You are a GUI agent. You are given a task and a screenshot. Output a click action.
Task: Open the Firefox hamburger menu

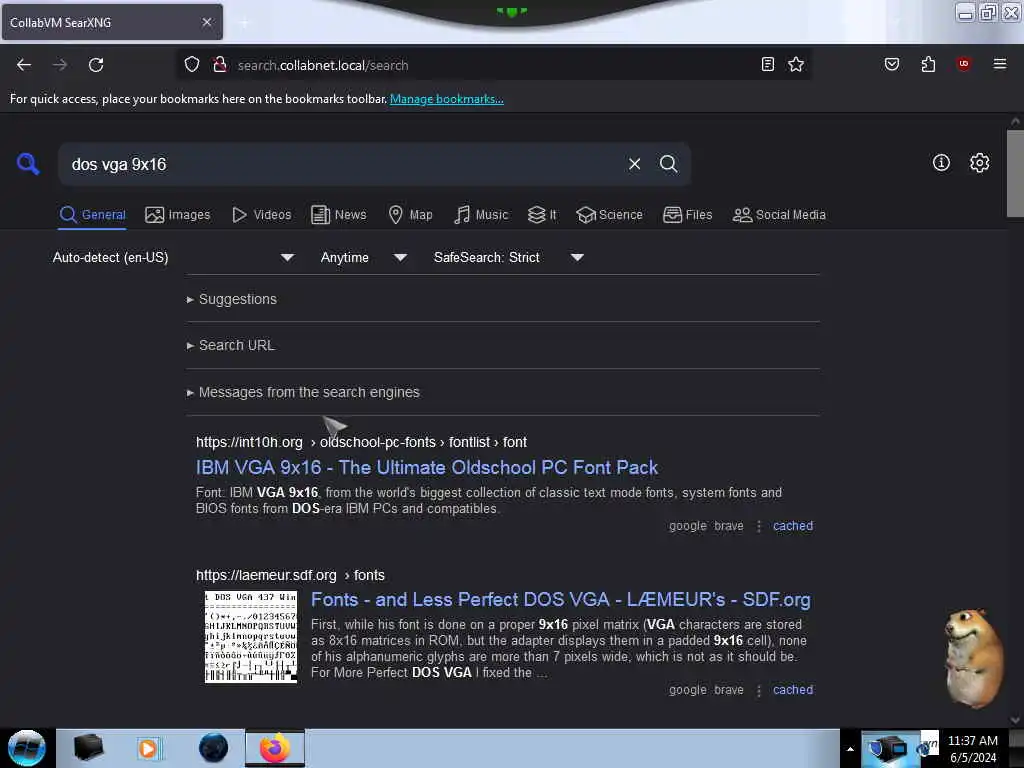pos(999,64)
